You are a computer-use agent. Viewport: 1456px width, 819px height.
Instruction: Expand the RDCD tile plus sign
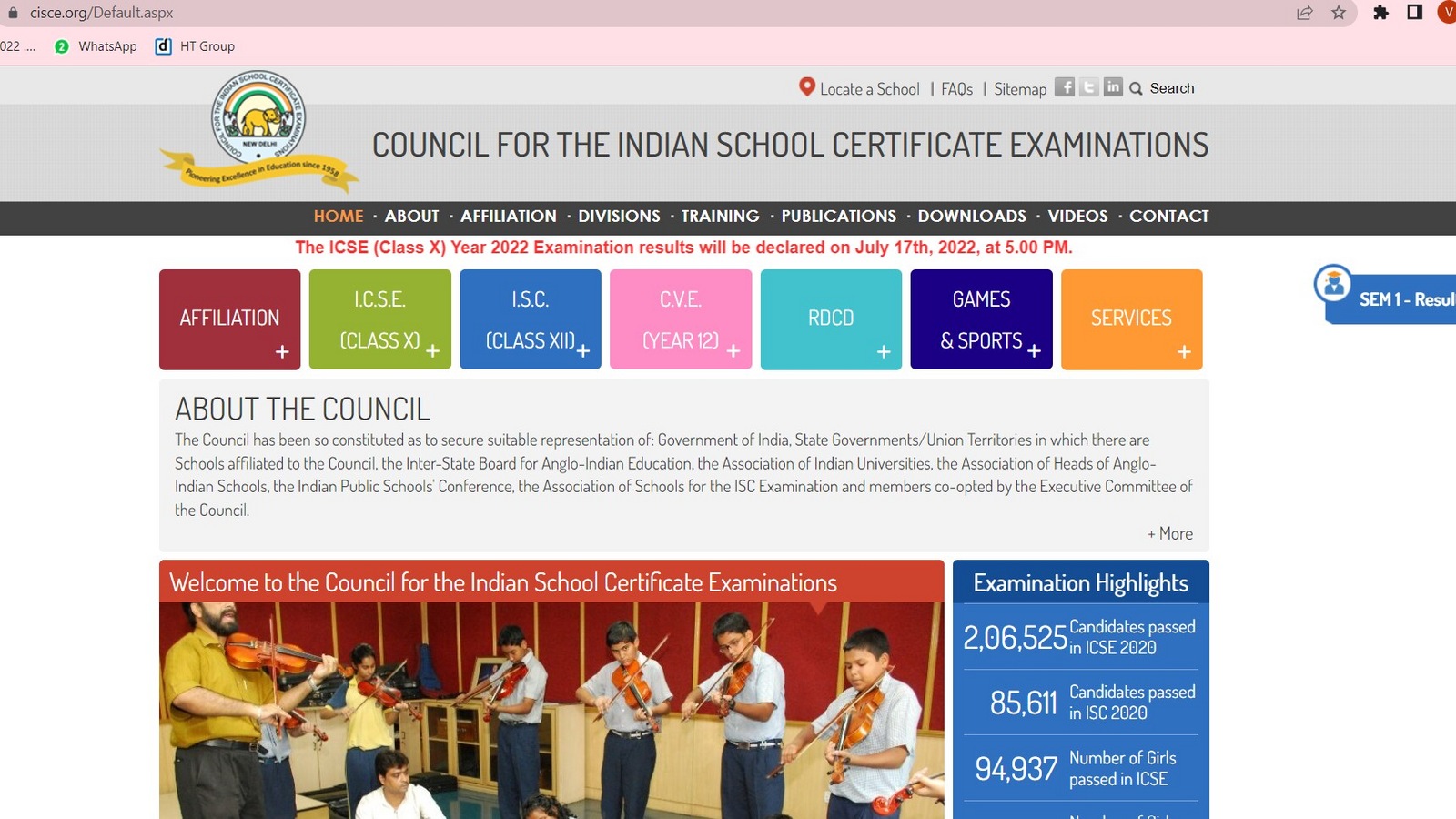coord(884,352)
